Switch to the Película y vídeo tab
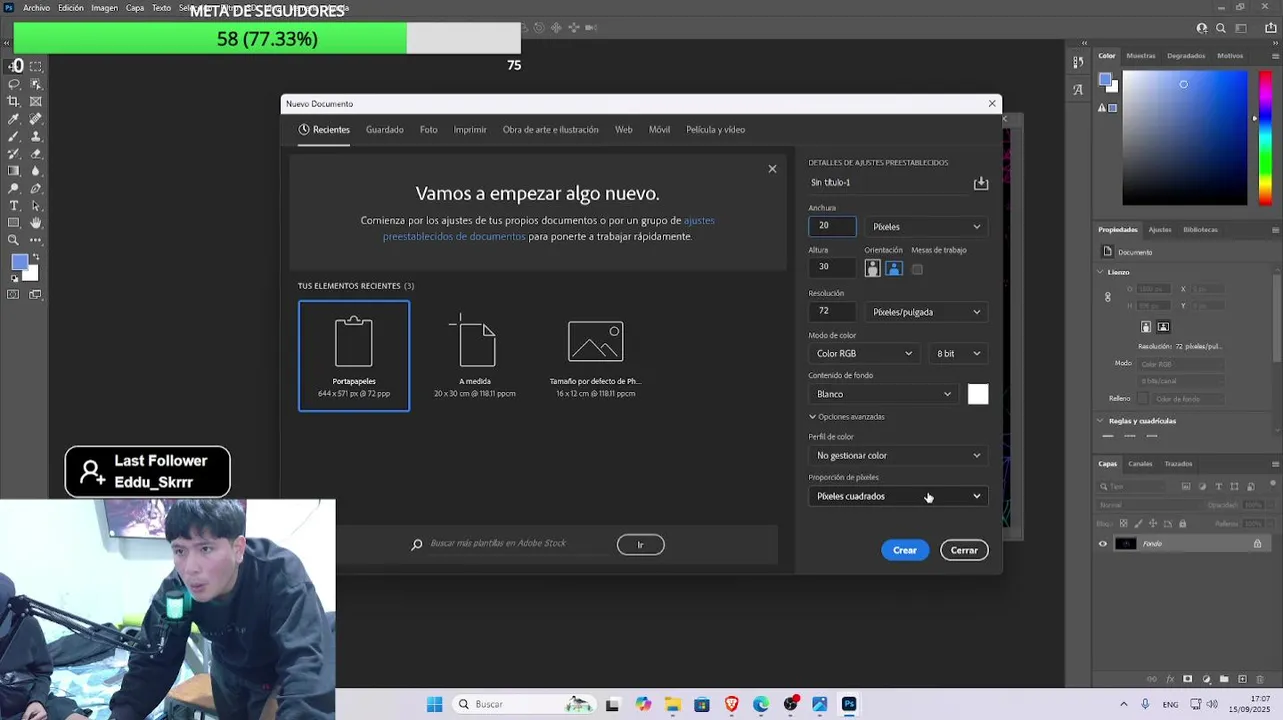Image resolution: width=1283 pixels, height=720 pixels. [715, 130]
